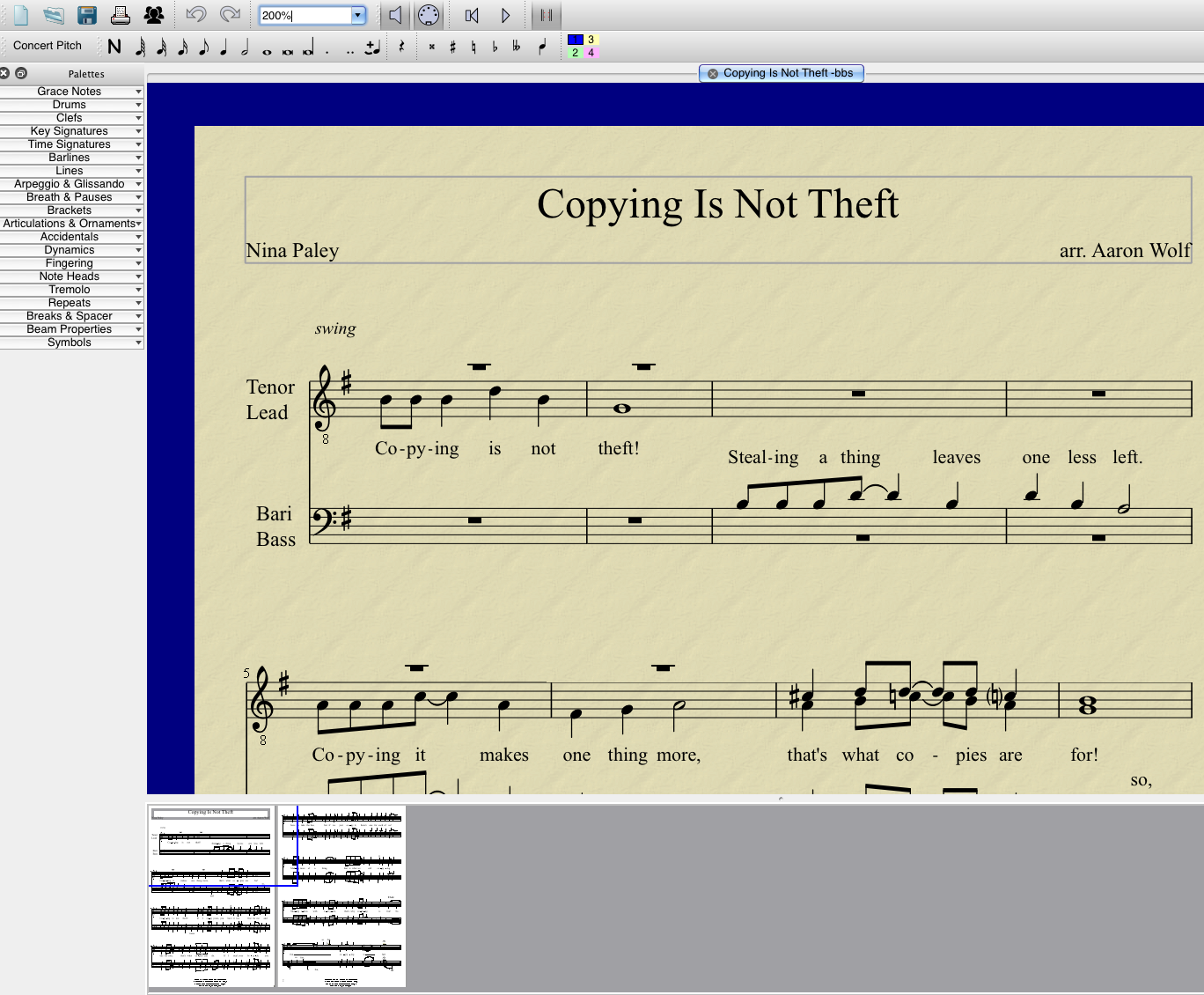Screen dimensions: 1204x995
Task: Expand the Fingering palette
Action: [71, 263]
